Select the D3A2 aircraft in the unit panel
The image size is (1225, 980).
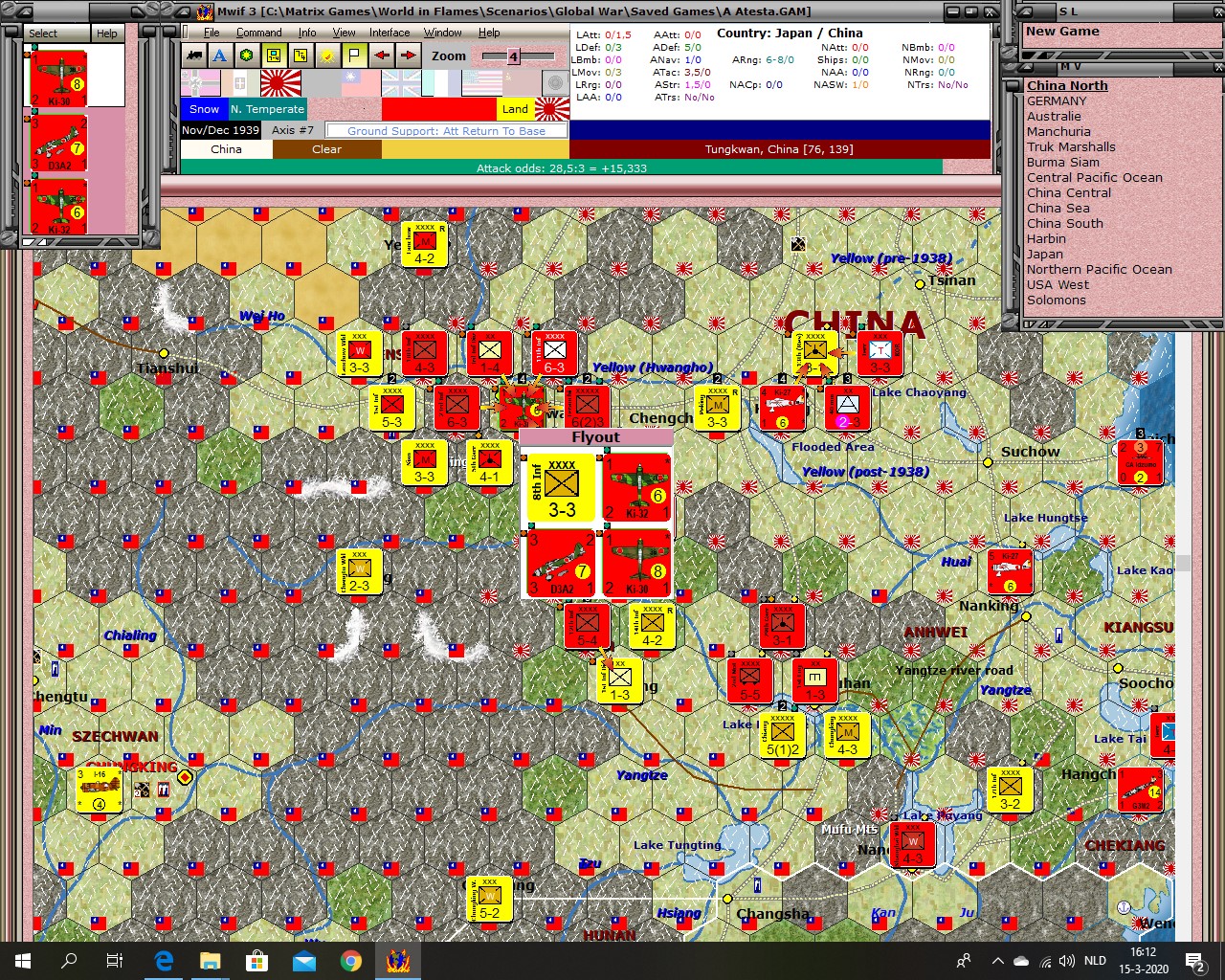click(59, 144)
